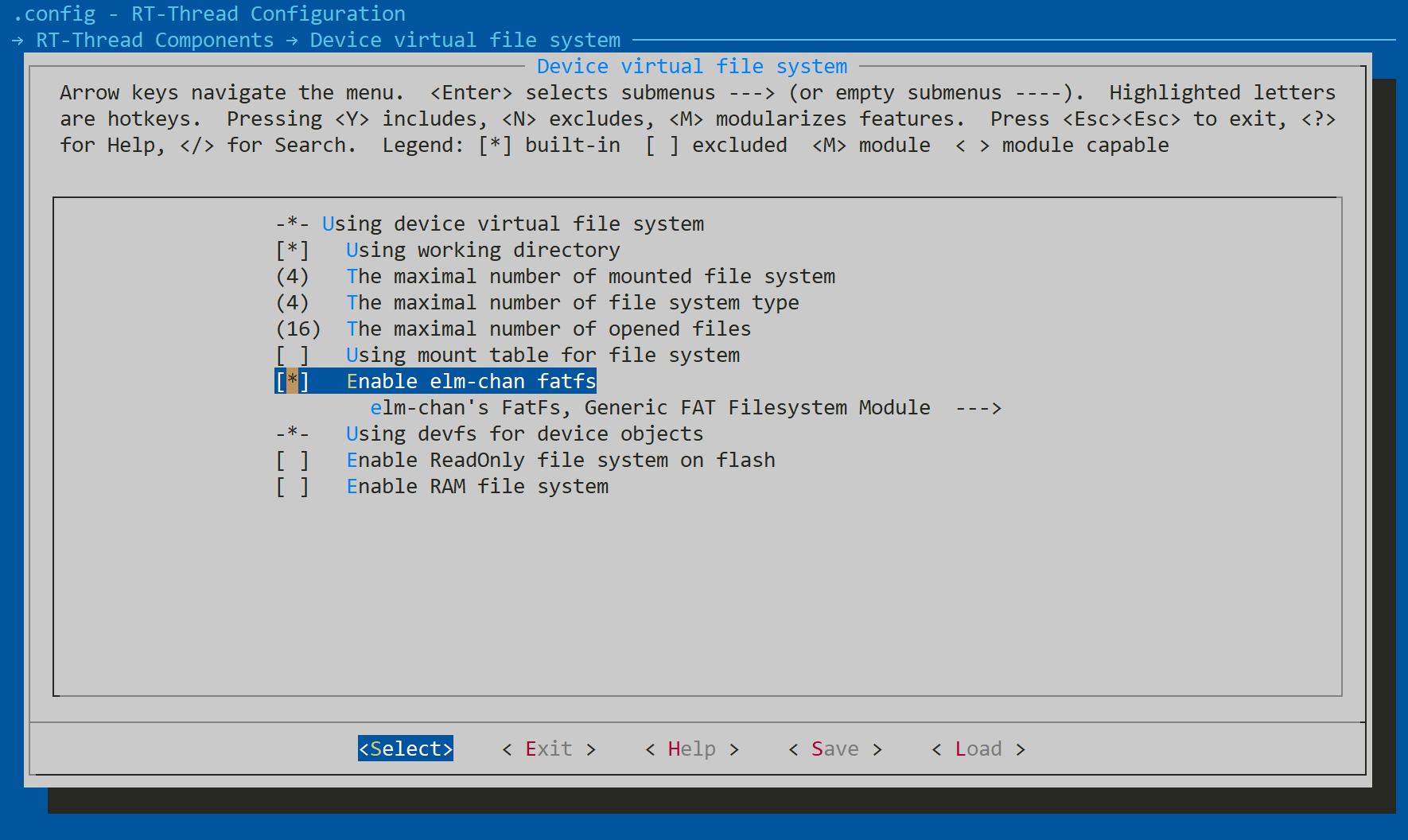This screenshot has width=1408, height=840.
Task: Enable Using mount table for file system
Action: point(292,355)
